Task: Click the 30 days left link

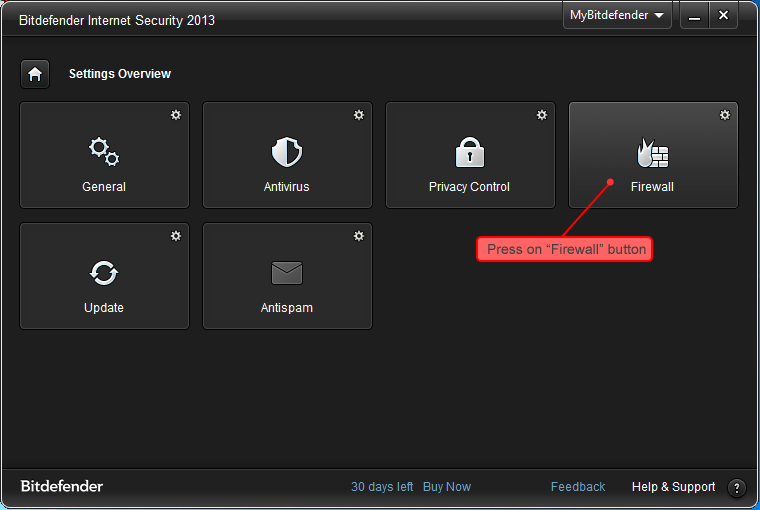Action: [x=382, y=487]
